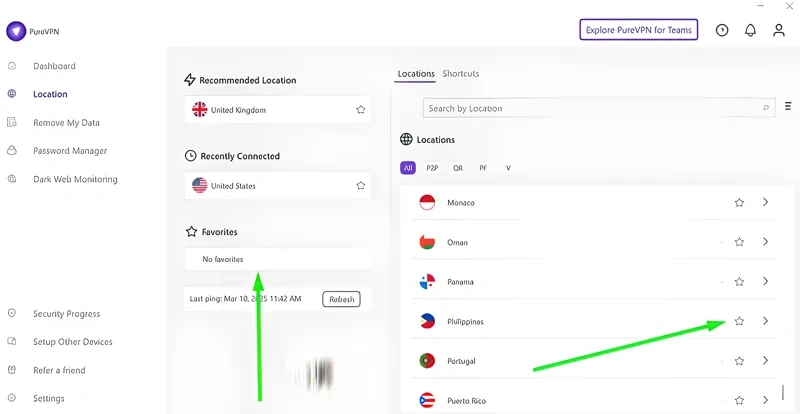Open Dashboard from the sidebar

(x=54, y=66)
